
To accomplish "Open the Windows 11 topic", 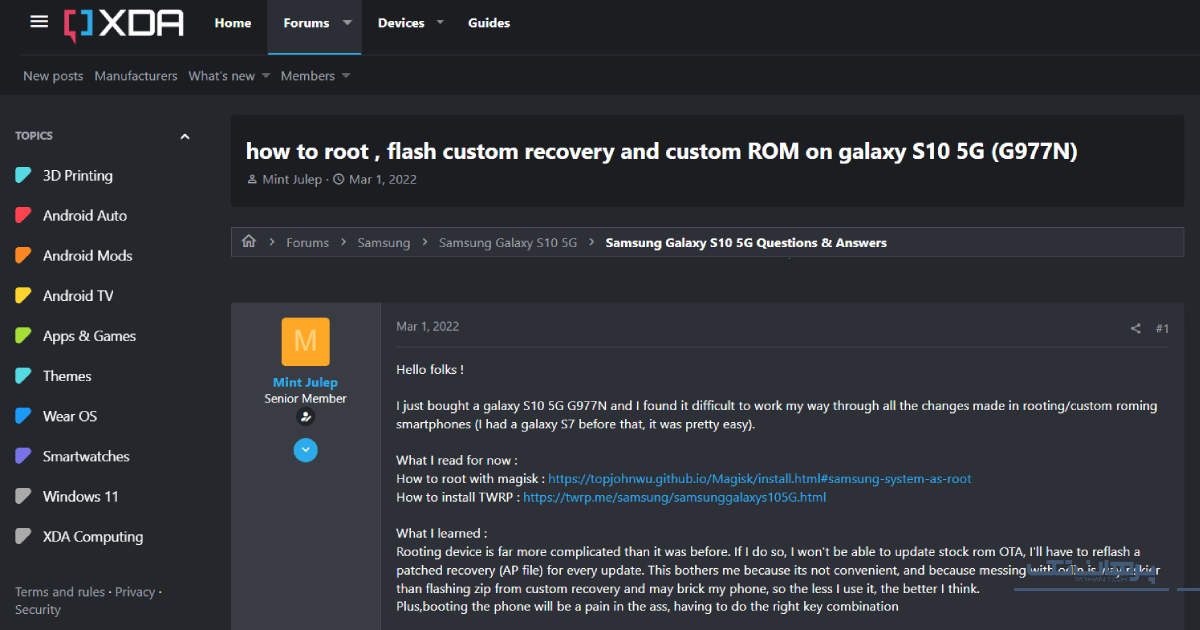I will coord(80,496).
